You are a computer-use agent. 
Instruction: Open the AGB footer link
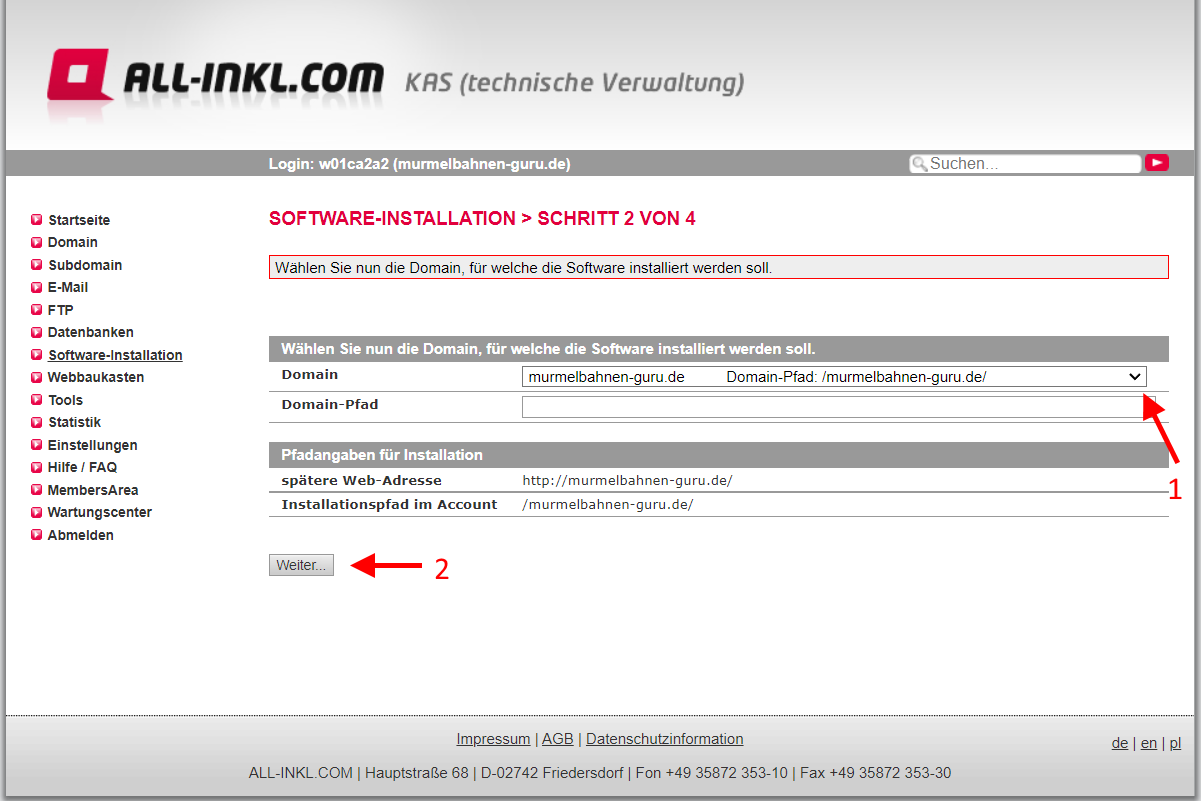pos(558,739)
